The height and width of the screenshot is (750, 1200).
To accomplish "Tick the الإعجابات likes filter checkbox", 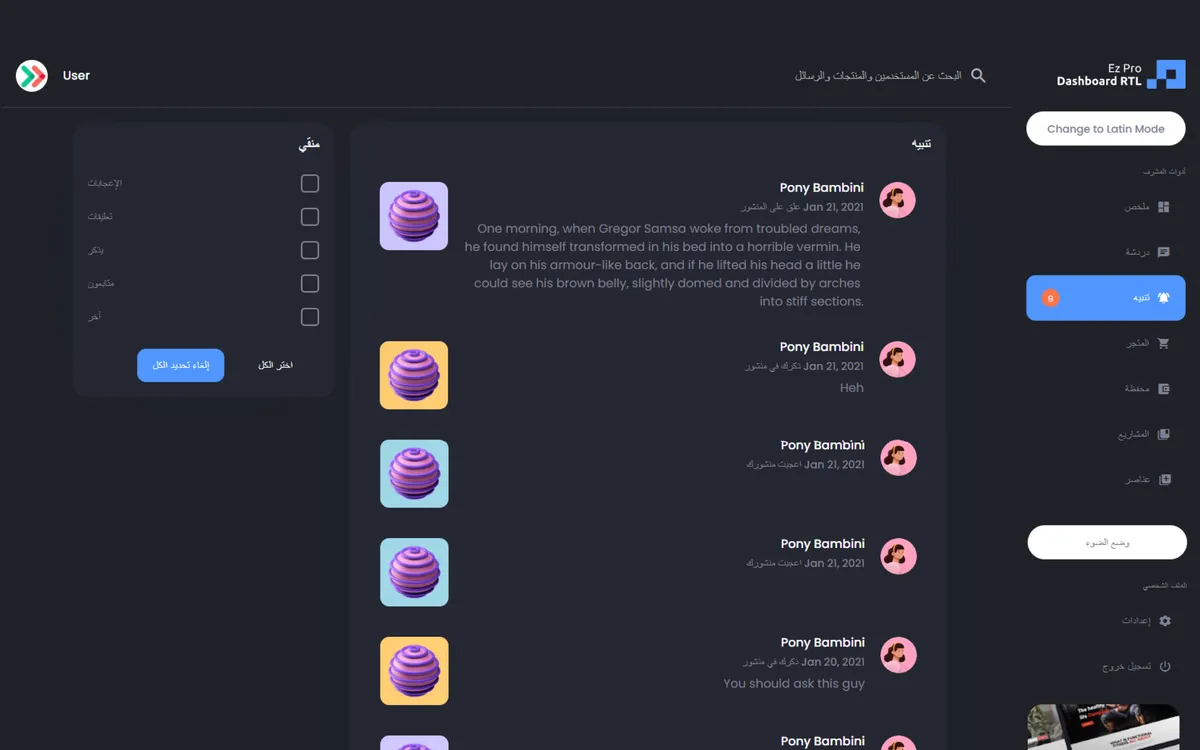I will click(310, 184).
